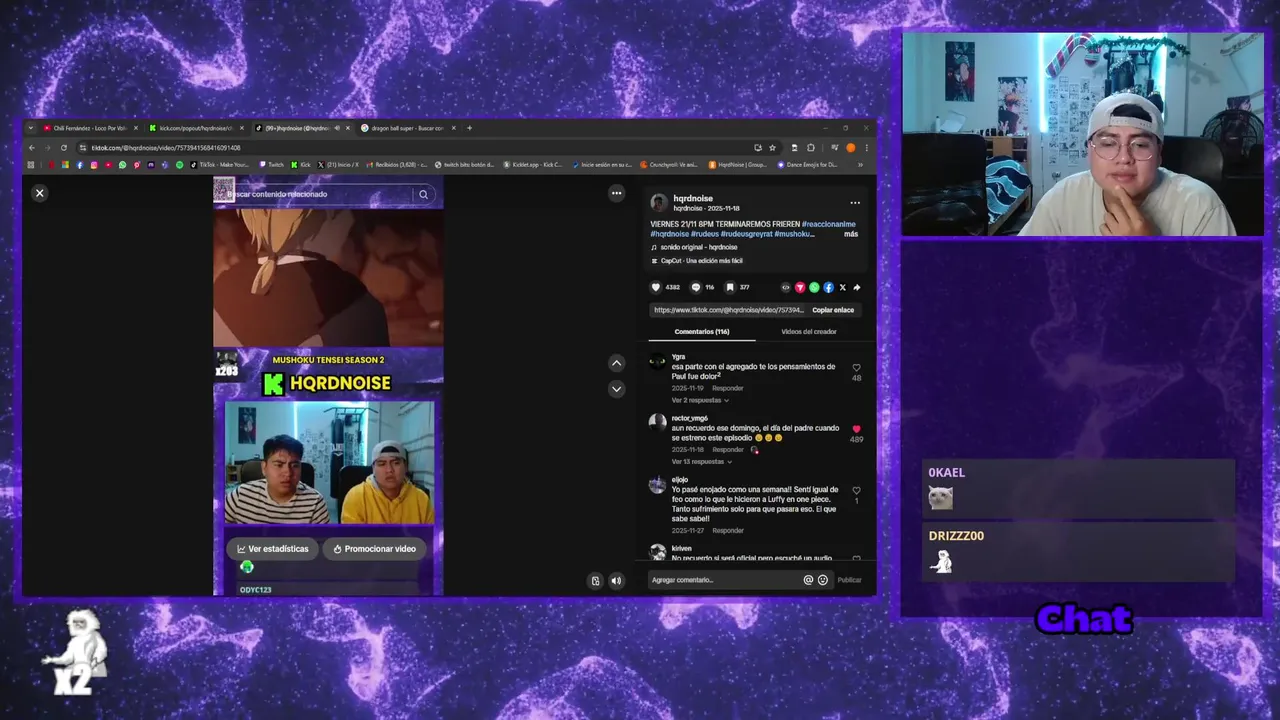Click the embed code share icon

(785, 287)
